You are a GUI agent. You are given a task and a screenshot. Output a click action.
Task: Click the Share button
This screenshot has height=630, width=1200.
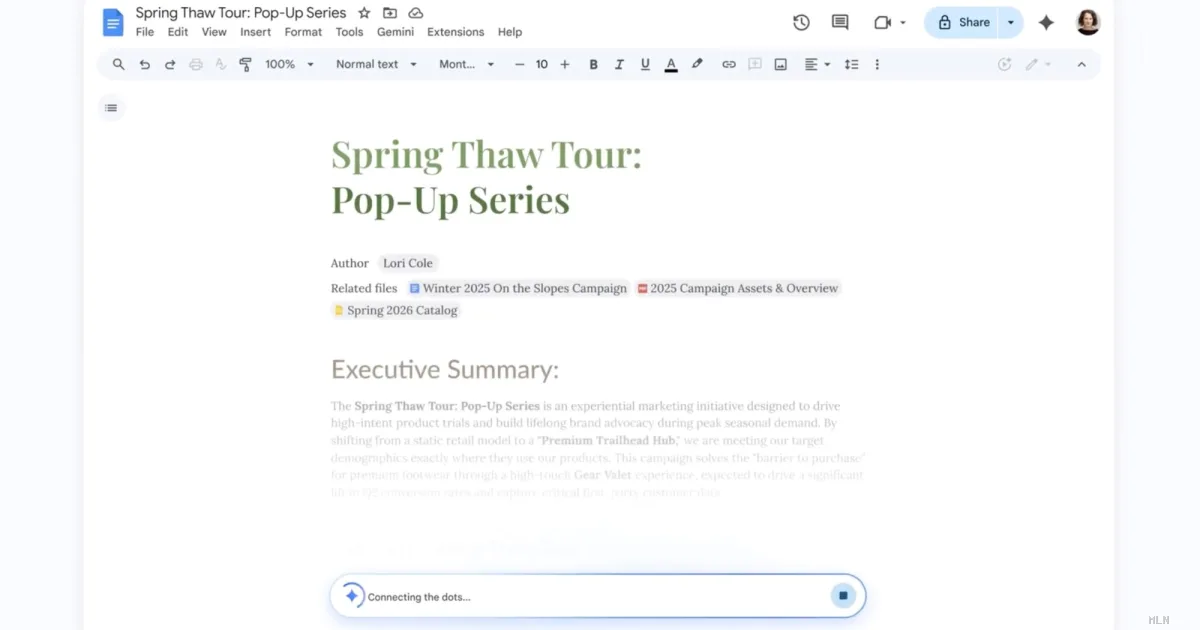(x=963, y=22)
